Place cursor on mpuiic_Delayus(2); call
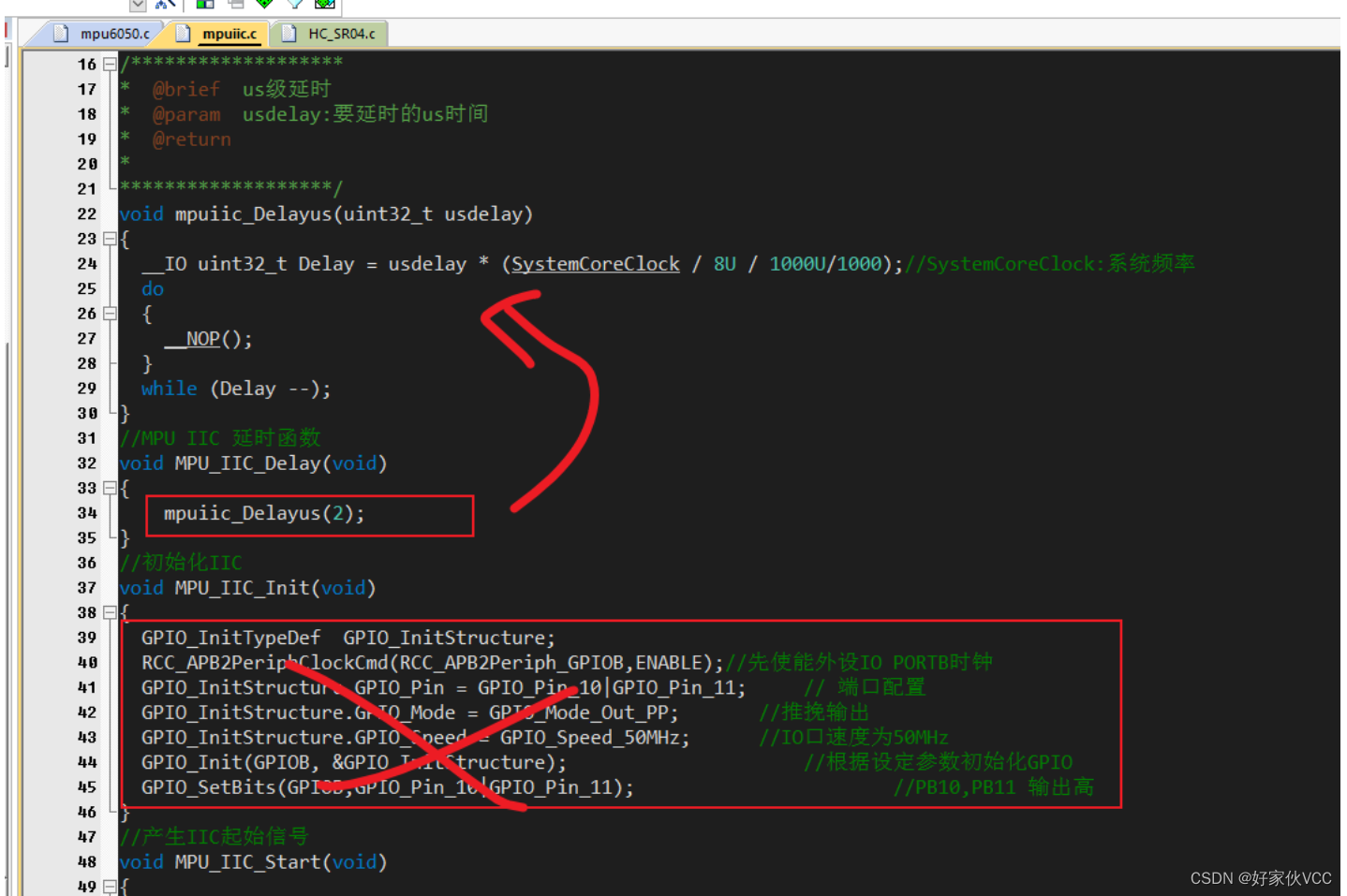1347x896 pixels. click(x=264, y=513)
